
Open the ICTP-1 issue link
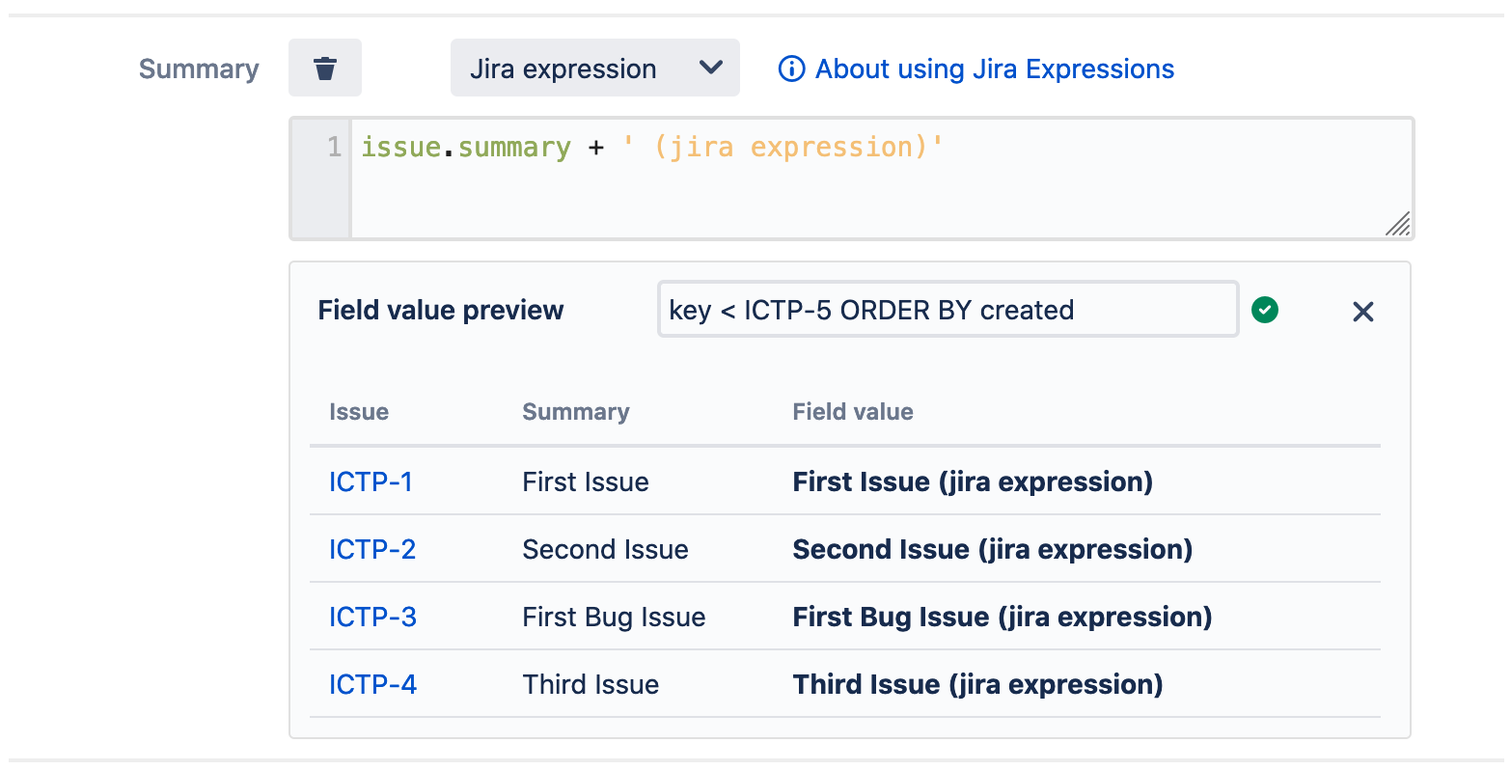click(371, 482)
